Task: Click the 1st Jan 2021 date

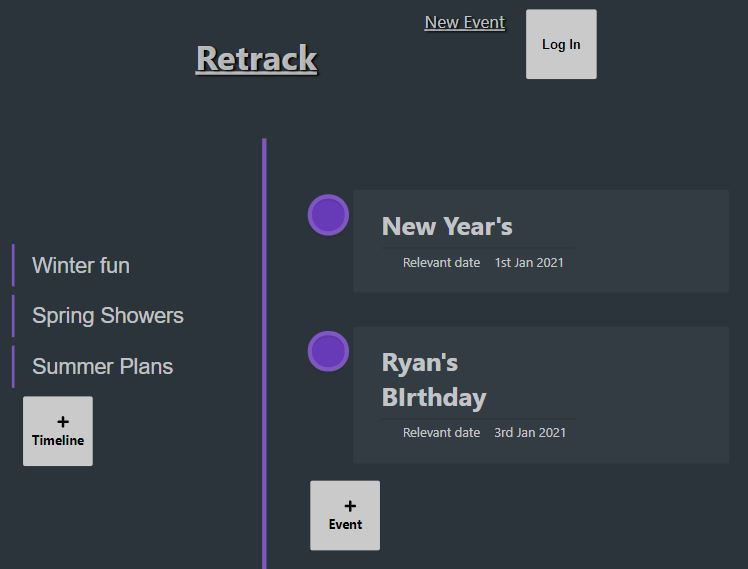Action: (529, 262)
